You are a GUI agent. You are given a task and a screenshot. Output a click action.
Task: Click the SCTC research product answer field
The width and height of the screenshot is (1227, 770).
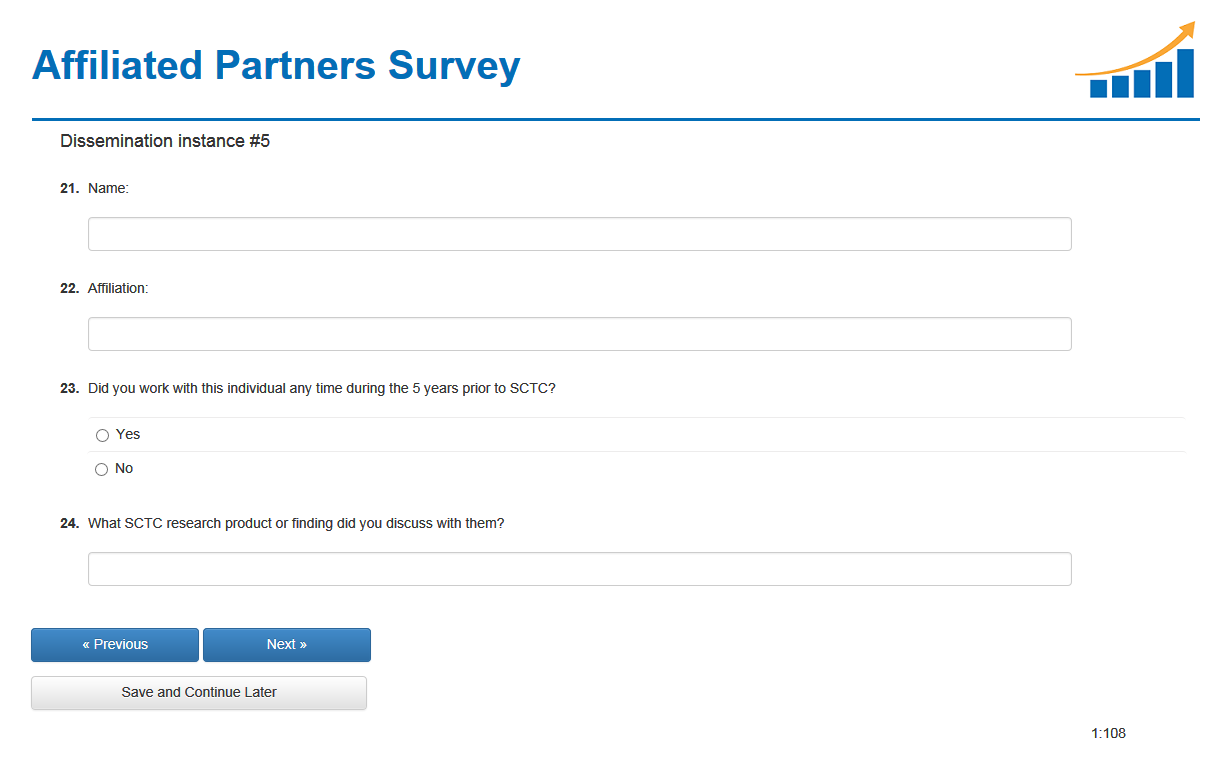tap(579, 569)
